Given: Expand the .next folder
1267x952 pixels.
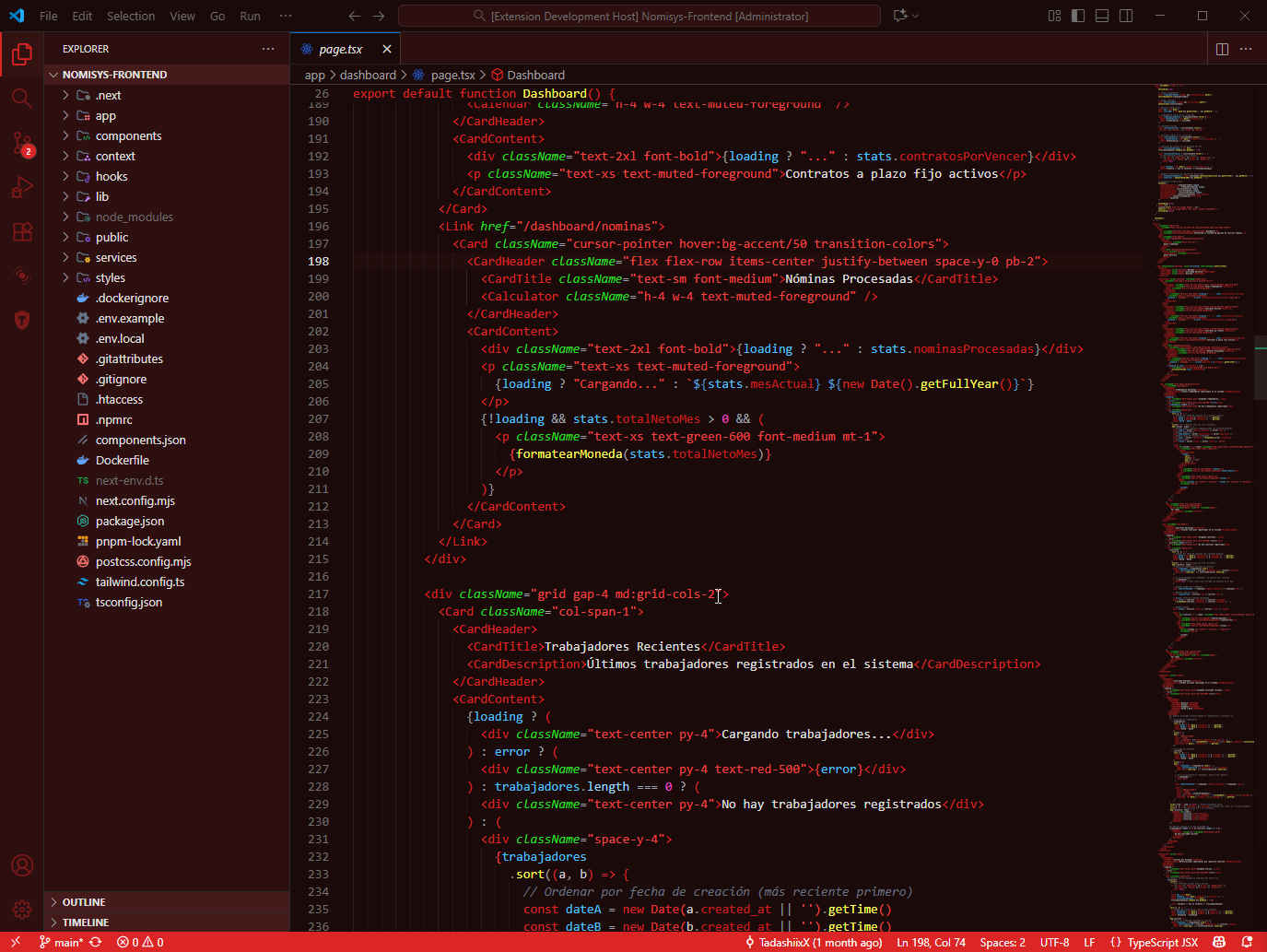Looking at the screenshot, I should tap(167, 95).
